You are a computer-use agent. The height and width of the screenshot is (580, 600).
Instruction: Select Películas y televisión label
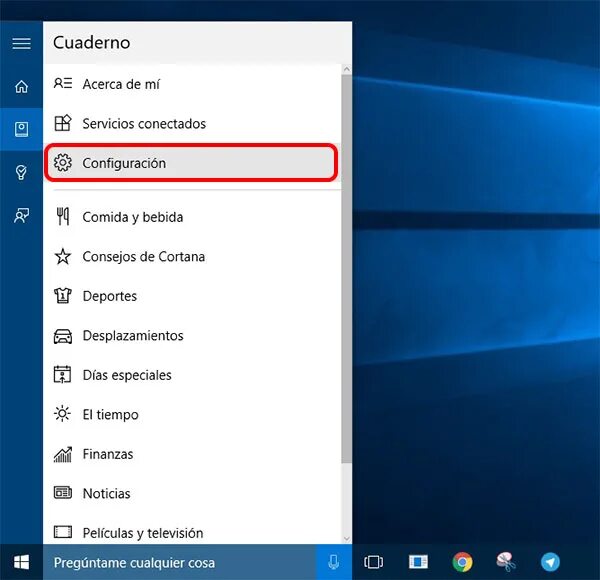point(143,533)
